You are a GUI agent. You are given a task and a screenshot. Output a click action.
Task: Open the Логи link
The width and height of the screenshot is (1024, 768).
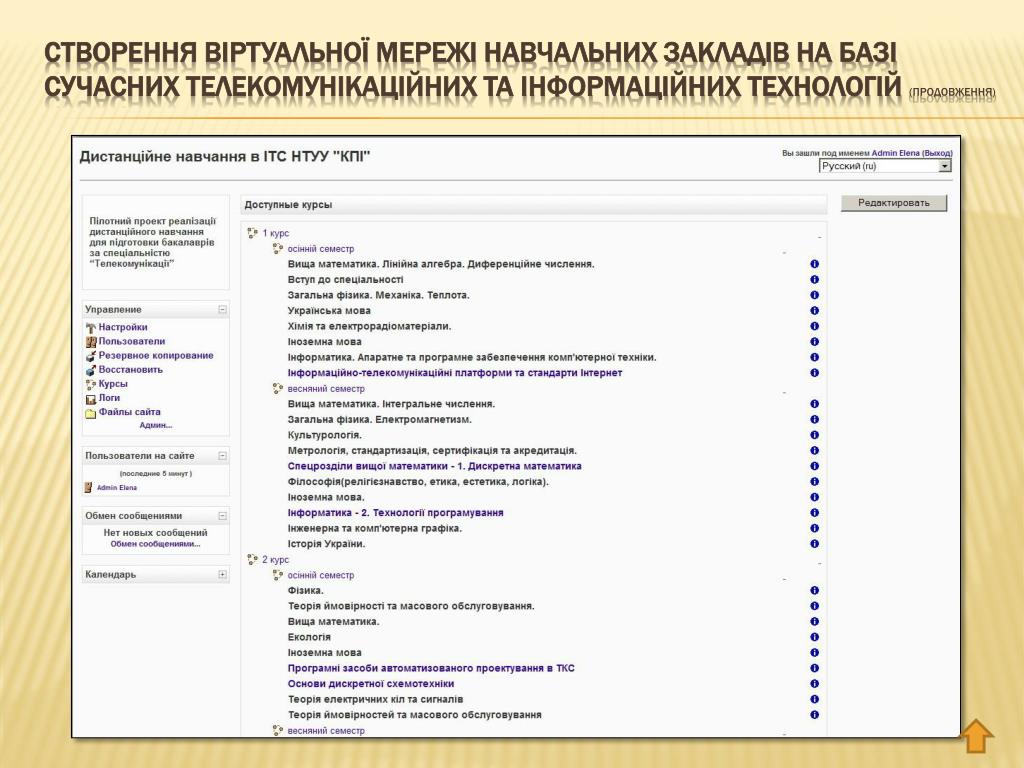109,398
